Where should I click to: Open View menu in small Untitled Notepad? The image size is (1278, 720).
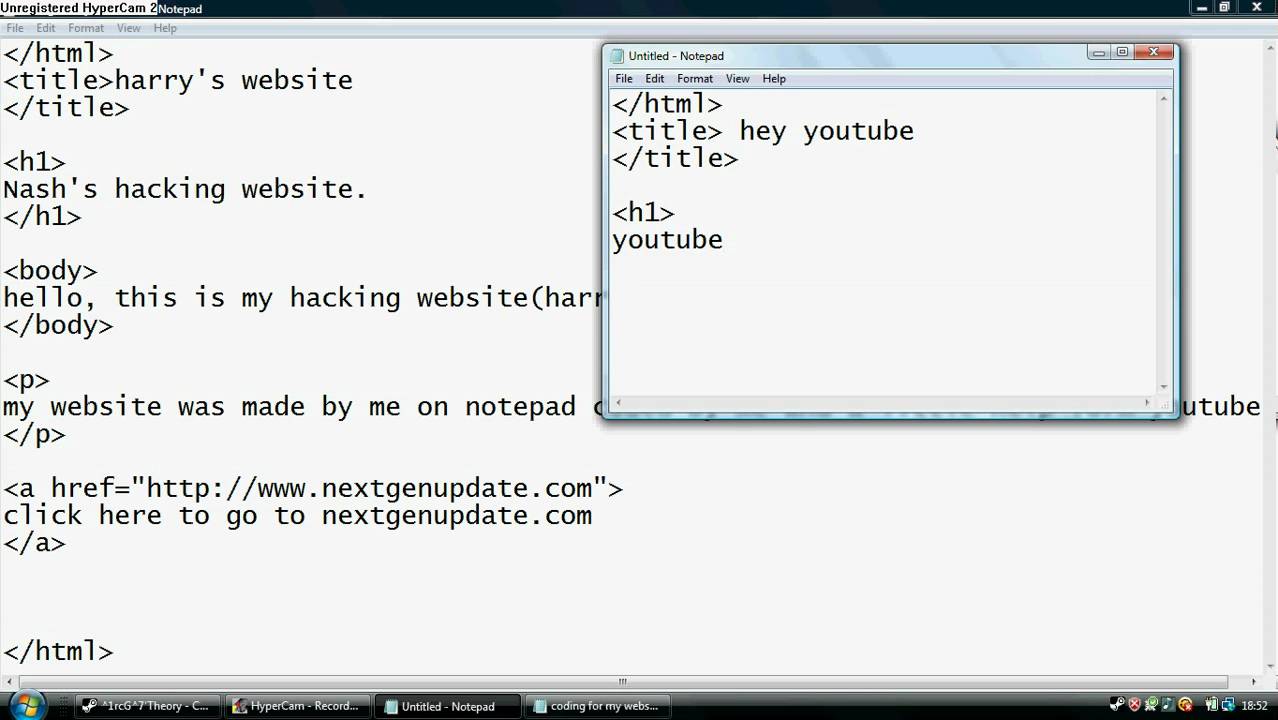tap(738, 78)
